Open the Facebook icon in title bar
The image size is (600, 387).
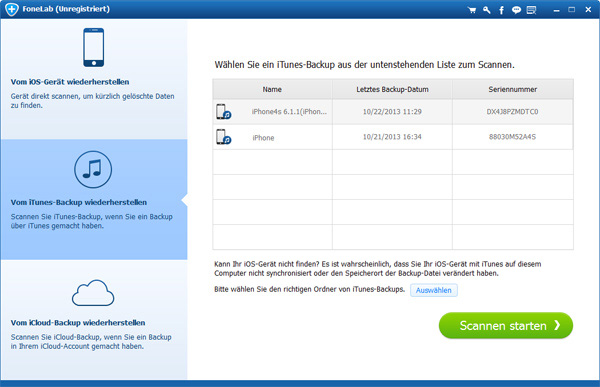click(501, 10)
